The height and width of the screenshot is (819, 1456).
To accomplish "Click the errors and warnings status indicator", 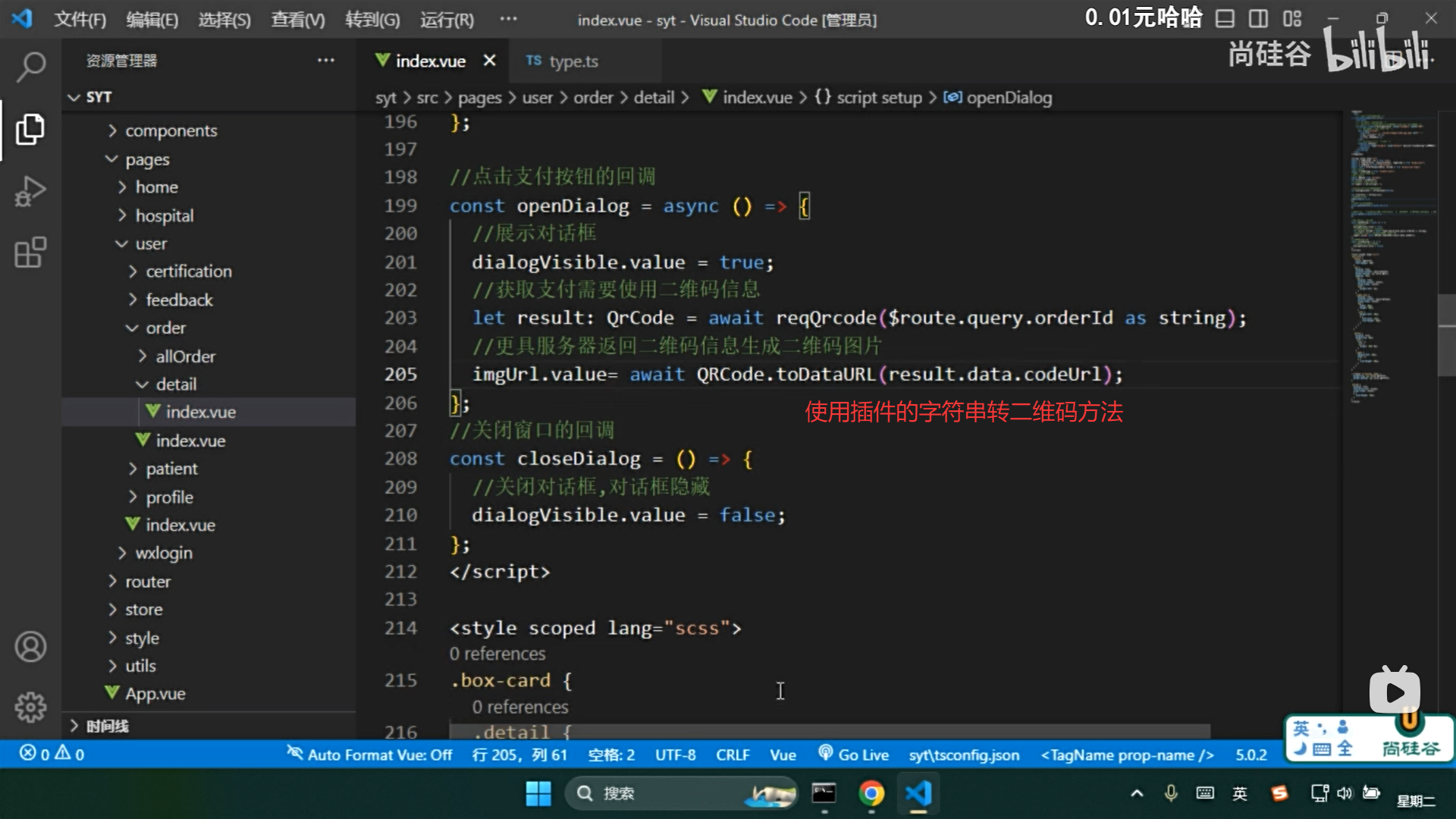I will pos(52,754).
